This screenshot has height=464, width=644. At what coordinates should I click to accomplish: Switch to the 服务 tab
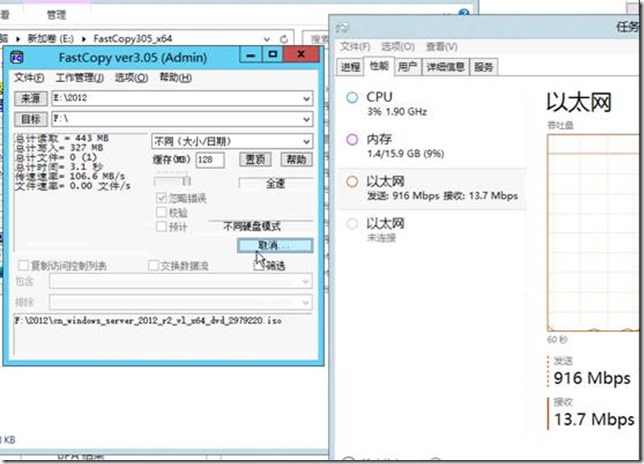pos(484,67)
